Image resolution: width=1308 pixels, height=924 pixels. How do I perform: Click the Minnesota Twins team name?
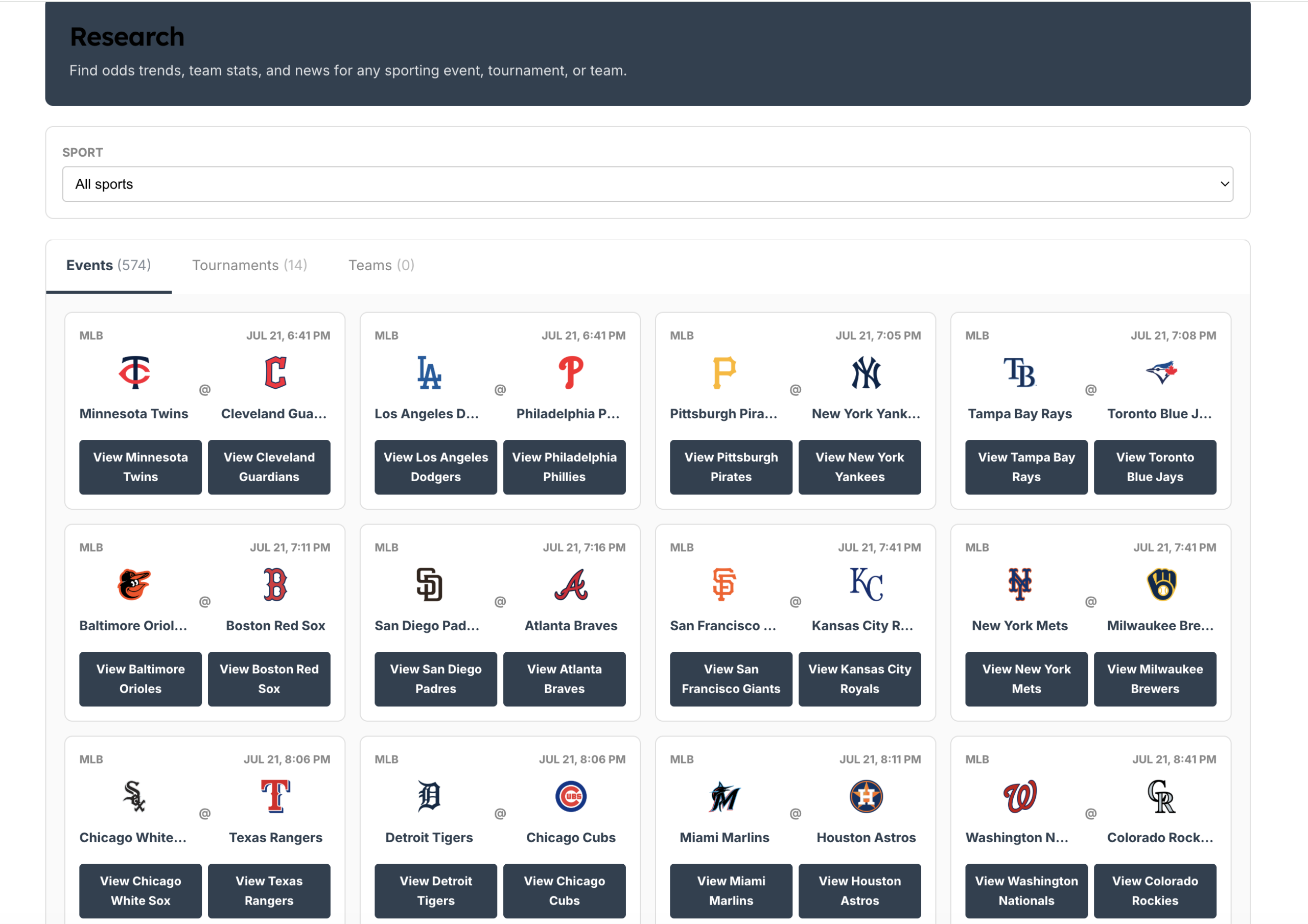[x=134, y=414]
